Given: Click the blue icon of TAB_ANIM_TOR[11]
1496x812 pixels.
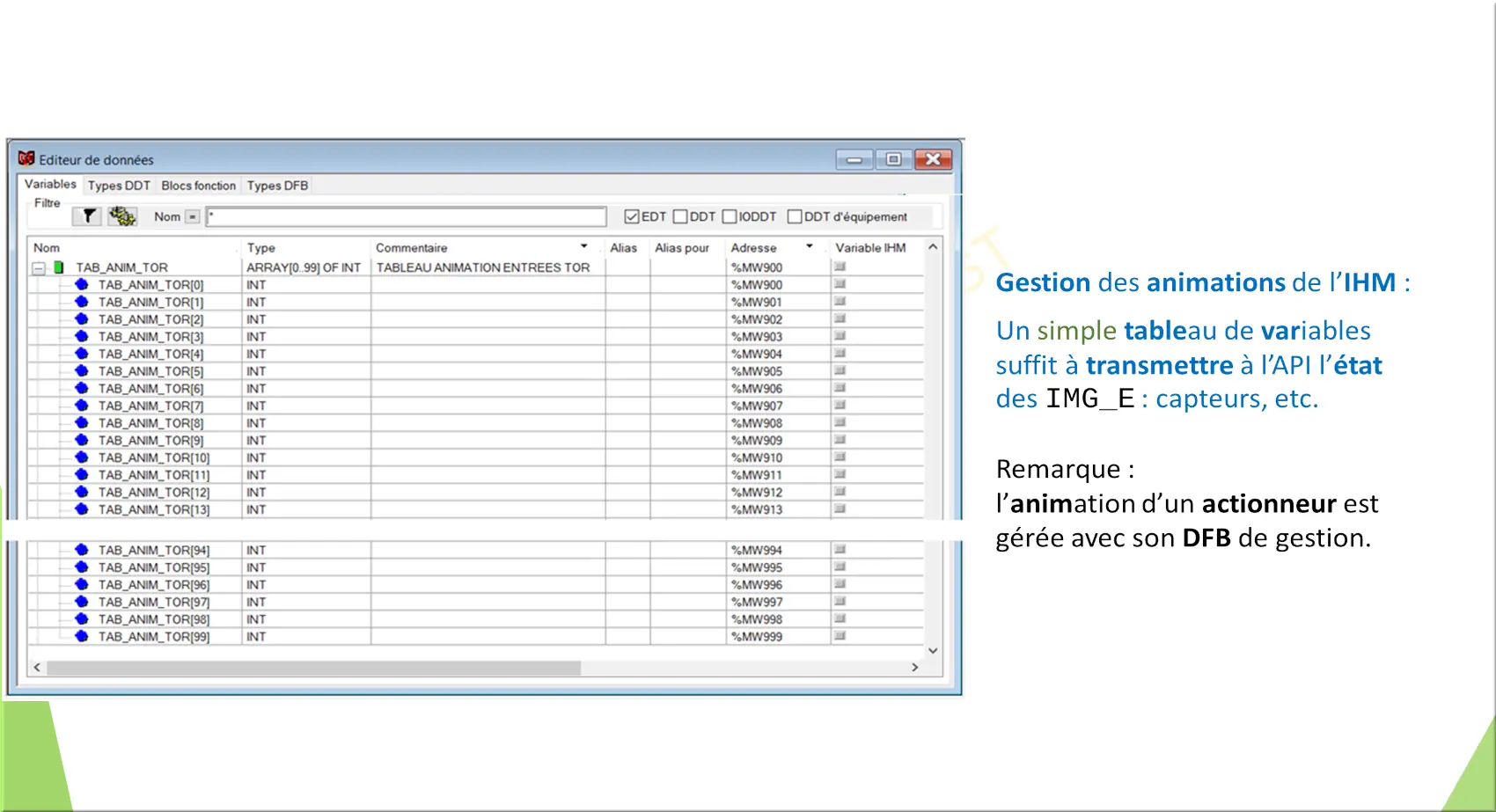Looking at the screenshot, I should [82, 474].
